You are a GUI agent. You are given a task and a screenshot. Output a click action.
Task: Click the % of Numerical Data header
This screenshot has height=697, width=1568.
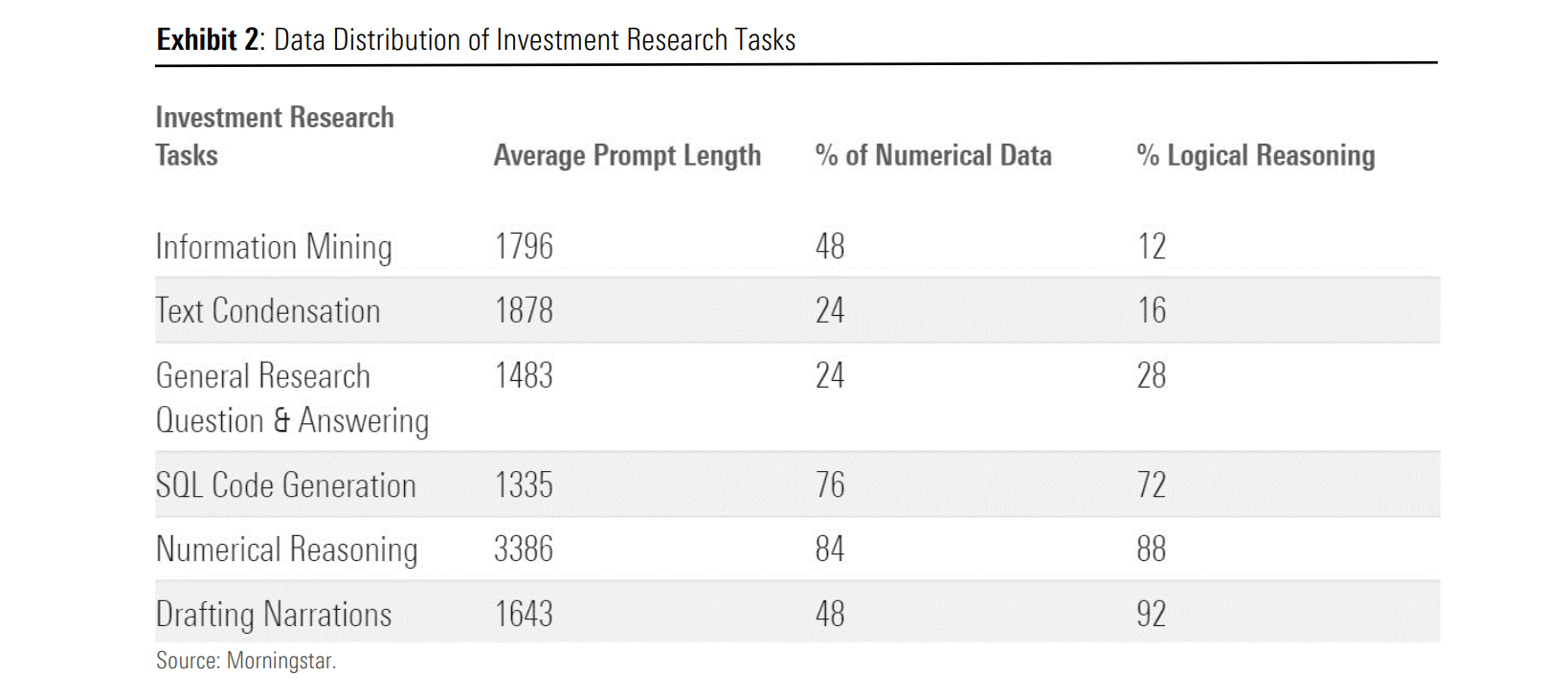933,155
